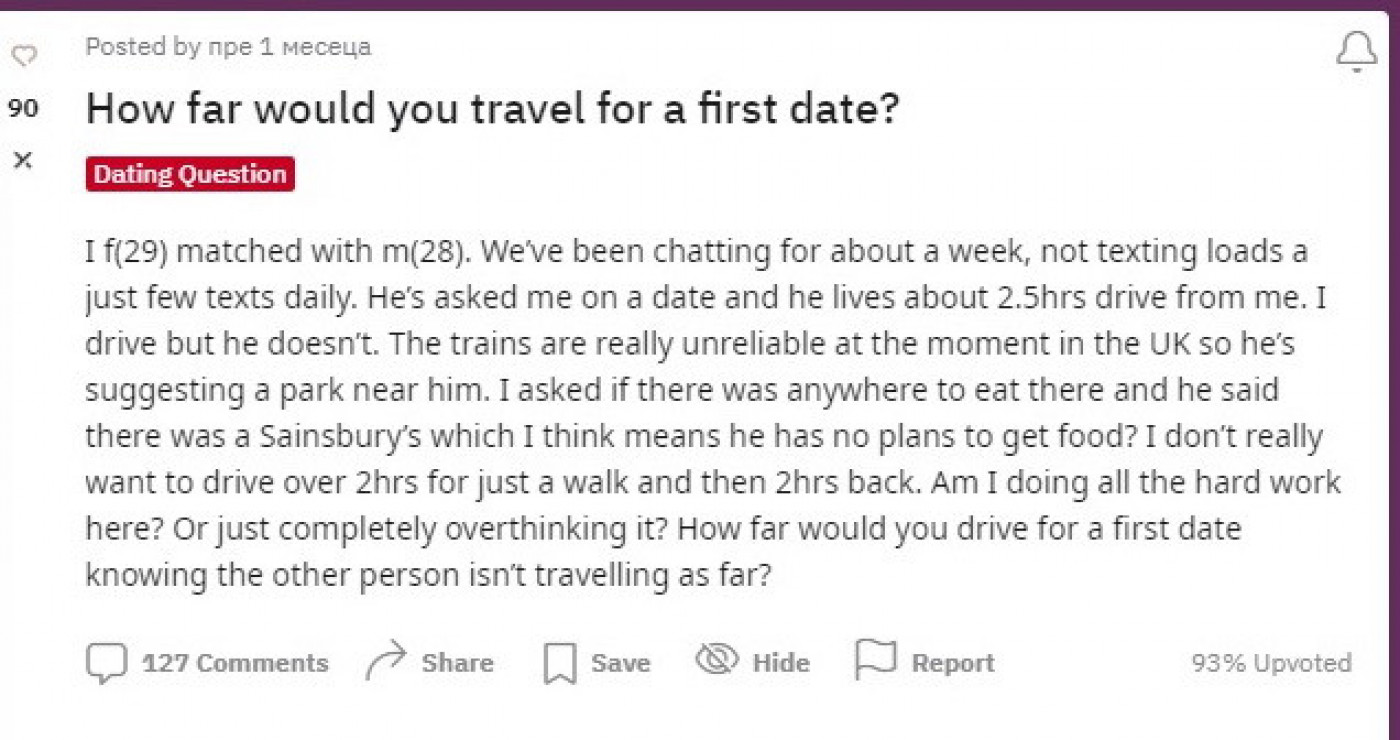
Task: Toggle the Save bookmark icon
Action: click(x=560, y=663)
